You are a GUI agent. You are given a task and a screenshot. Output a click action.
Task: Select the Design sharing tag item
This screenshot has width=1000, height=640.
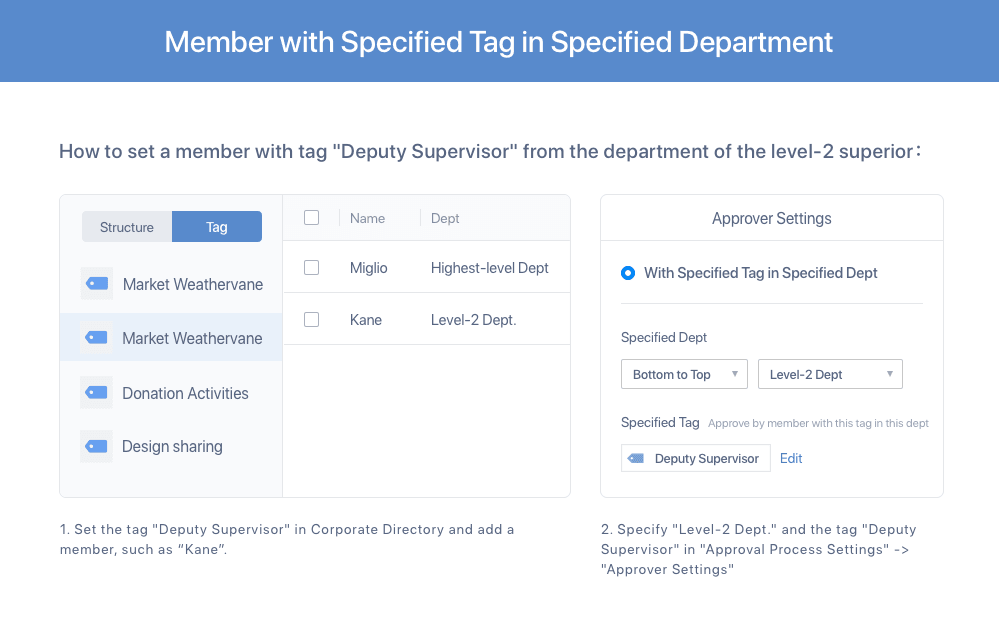[171, 446]
